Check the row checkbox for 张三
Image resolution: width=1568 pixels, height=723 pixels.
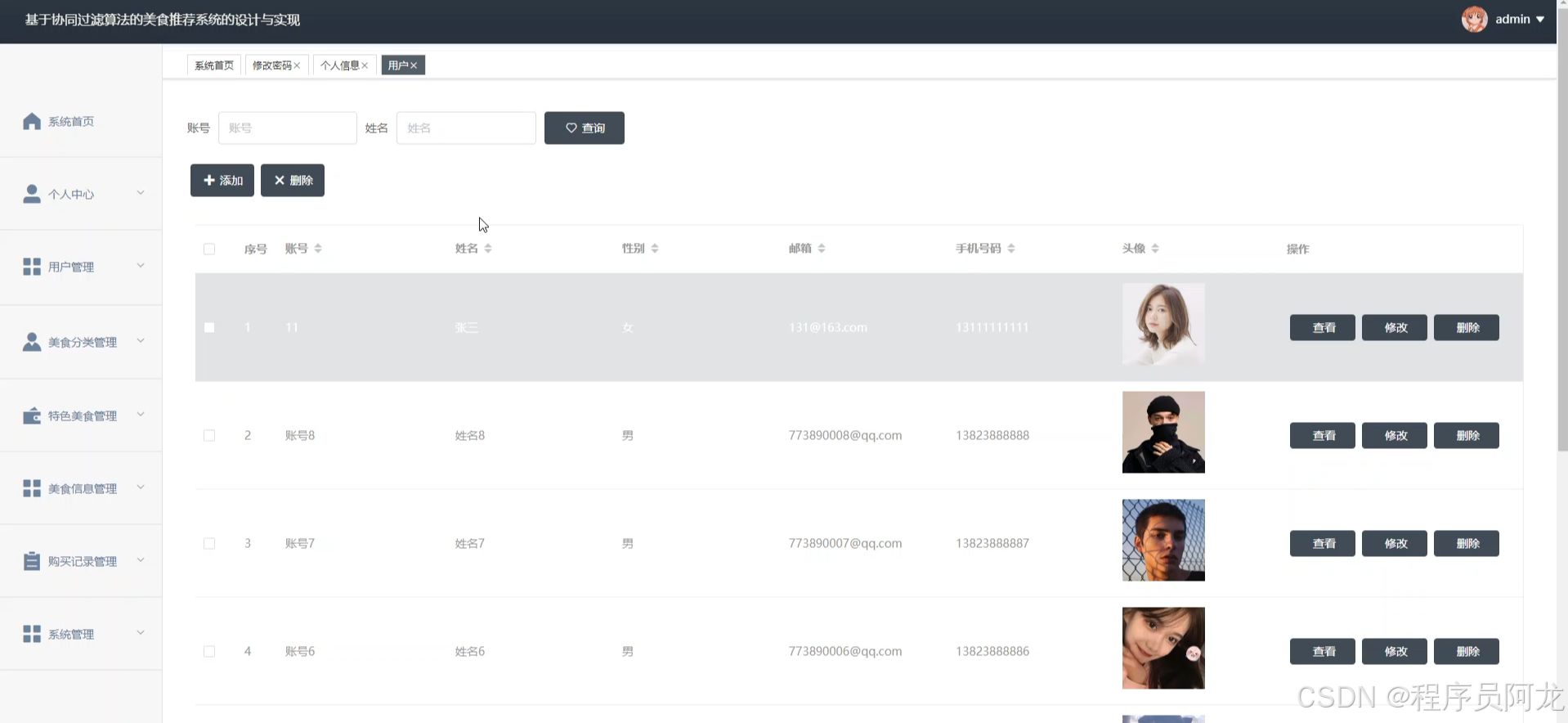tap(209, 327)
